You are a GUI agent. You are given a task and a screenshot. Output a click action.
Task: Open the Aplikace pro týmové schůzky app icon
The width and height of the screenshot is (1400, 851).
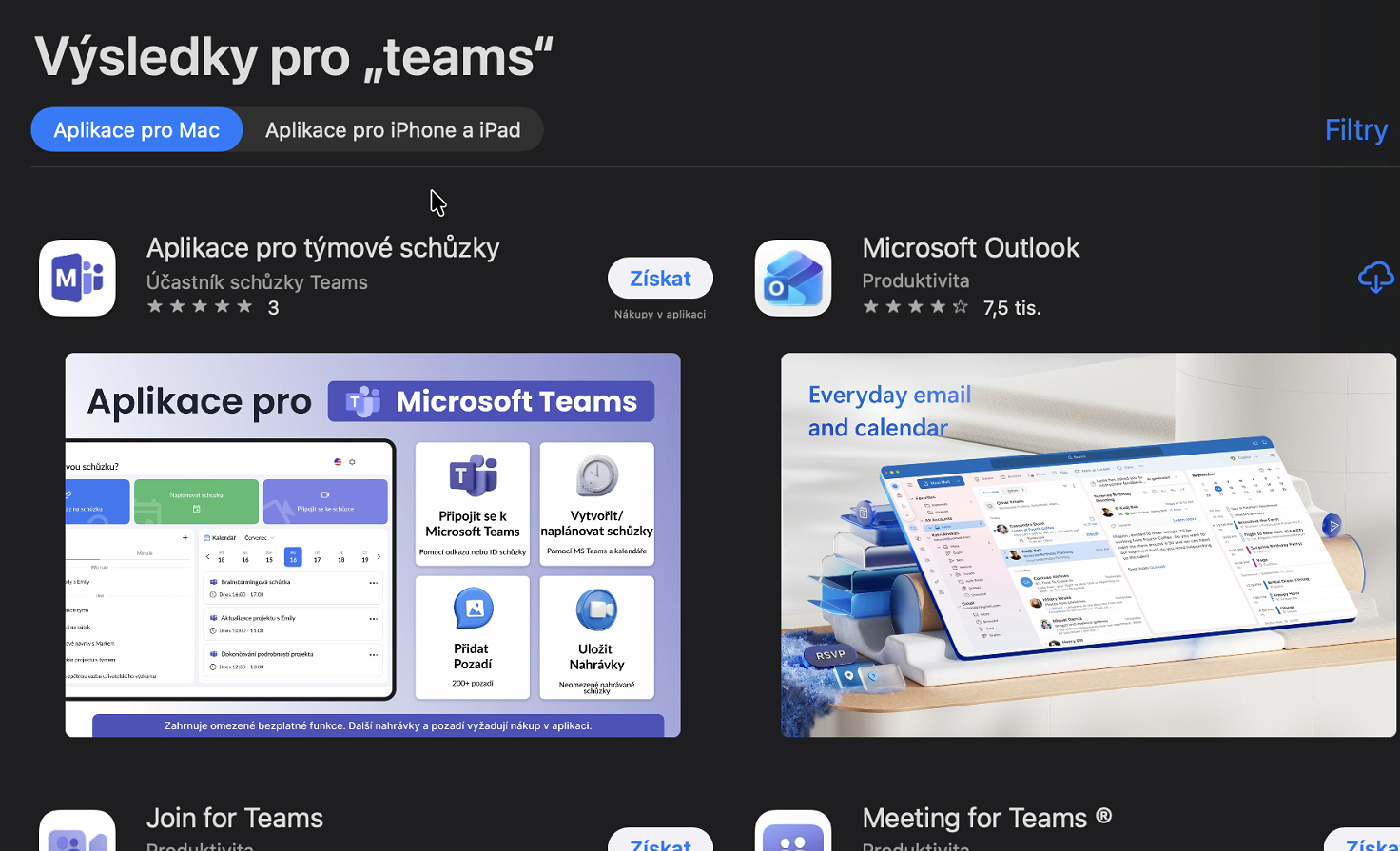tap(77, 278)
